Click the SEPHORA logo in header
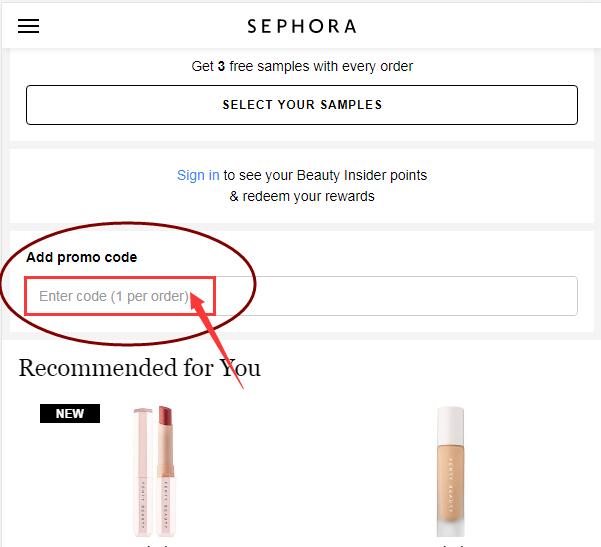 (302, 26)
